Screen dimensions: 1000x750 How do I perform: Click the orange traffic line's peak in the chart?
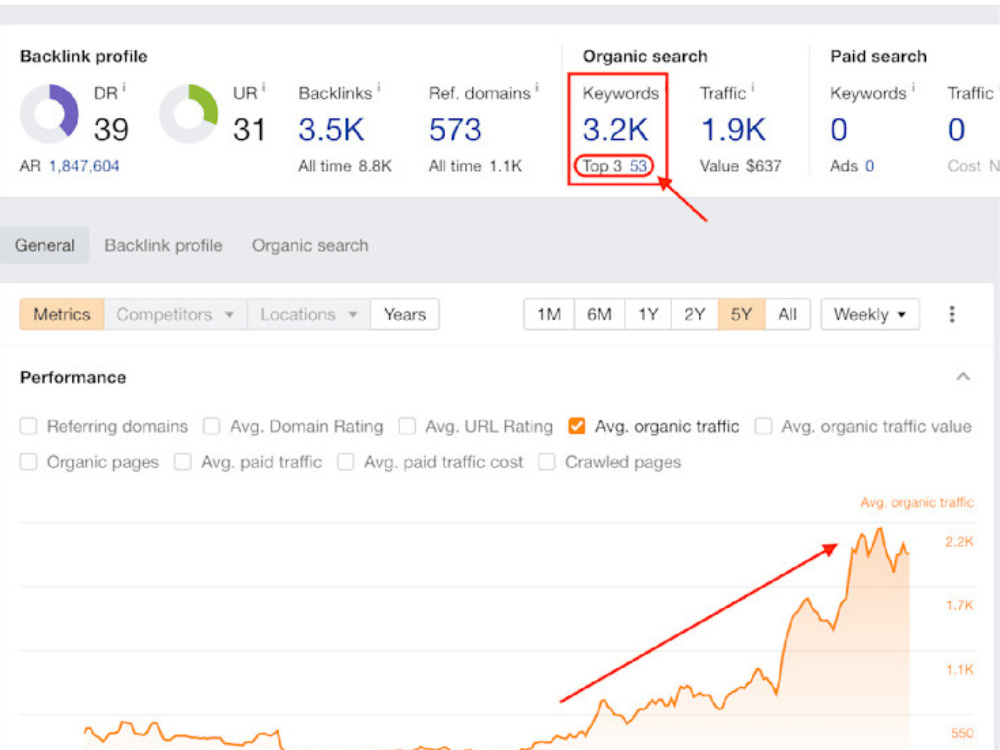pos(881,529)
